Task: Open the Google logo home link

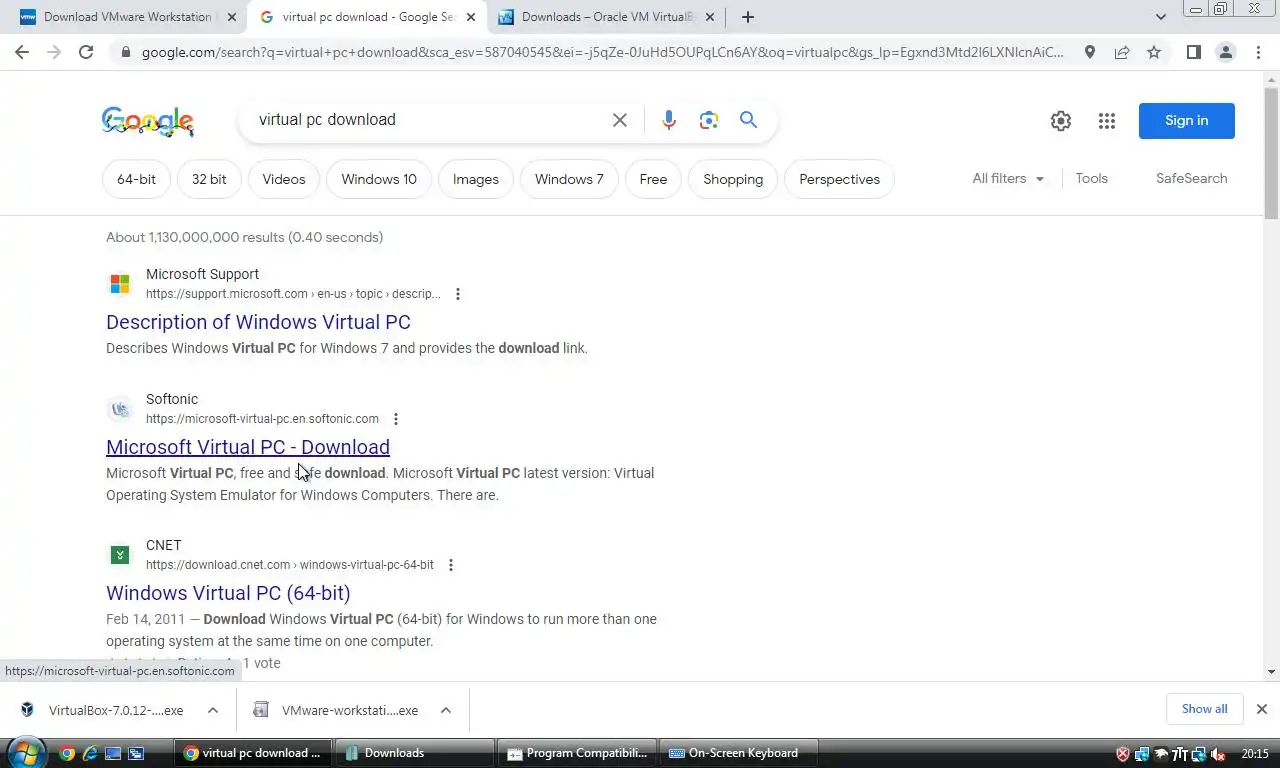Action: click(x=148, y=121)
